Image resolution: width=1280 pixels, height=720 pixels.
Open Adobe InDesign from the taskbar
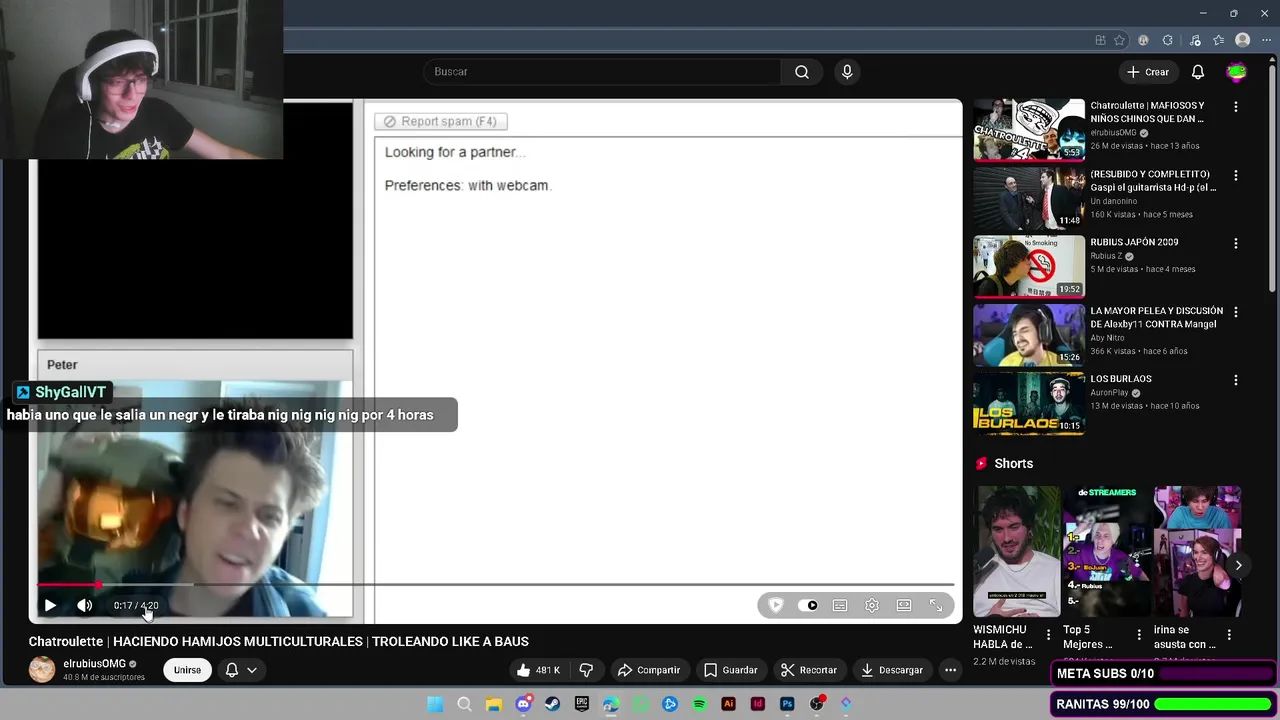758,704
